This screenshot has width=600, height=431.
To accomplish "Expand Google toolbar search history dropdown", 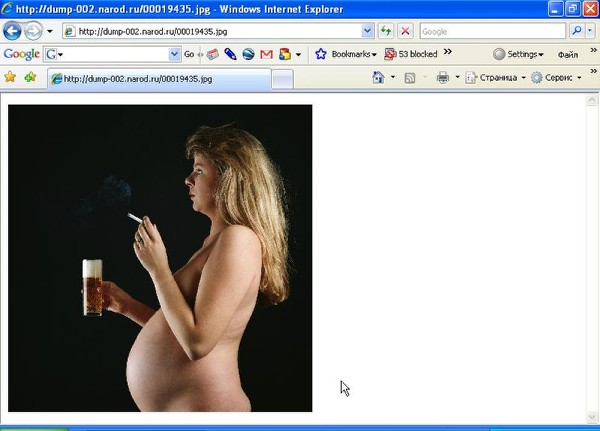I will [174, 54].
